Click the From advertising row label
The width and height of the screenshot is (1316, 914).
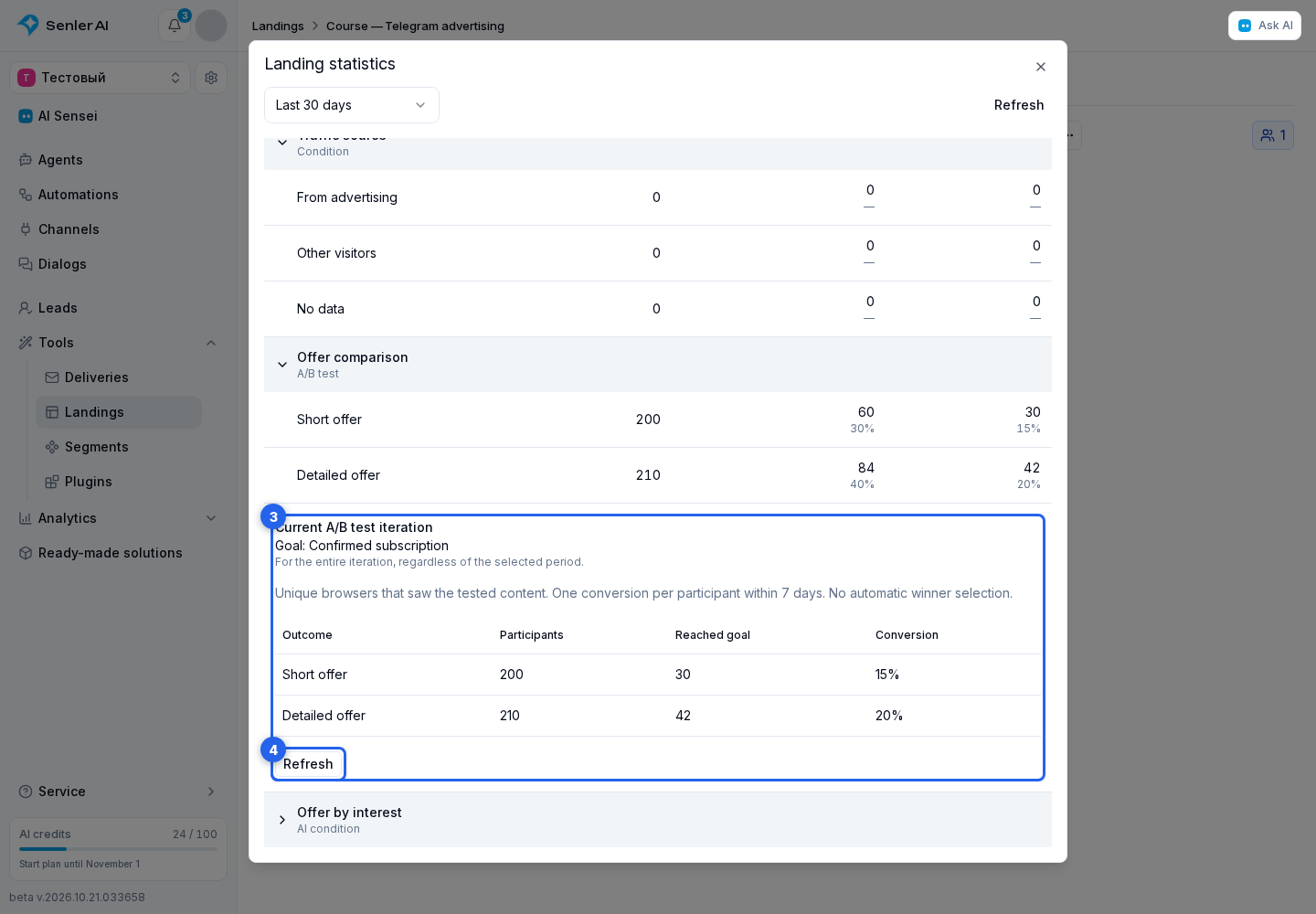point(347,197)
